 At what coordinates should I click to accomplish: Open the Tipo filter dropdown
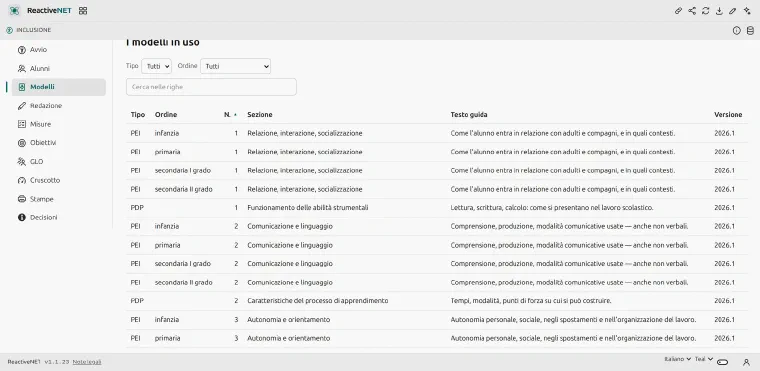[157, 66]
